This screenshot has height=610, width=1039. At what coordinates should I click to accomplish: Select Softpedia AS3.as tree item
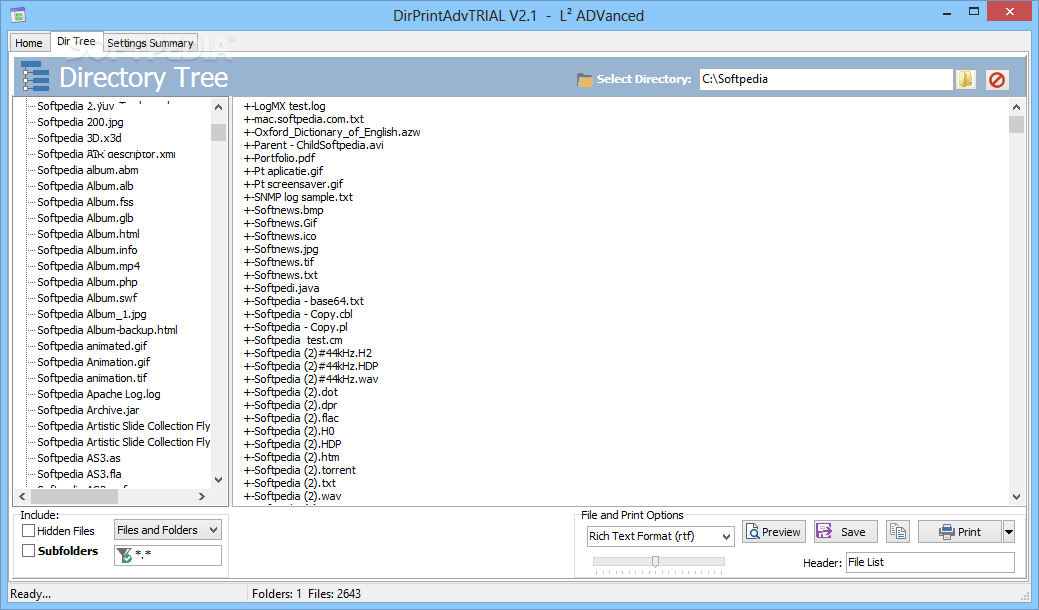click(79, 458)
